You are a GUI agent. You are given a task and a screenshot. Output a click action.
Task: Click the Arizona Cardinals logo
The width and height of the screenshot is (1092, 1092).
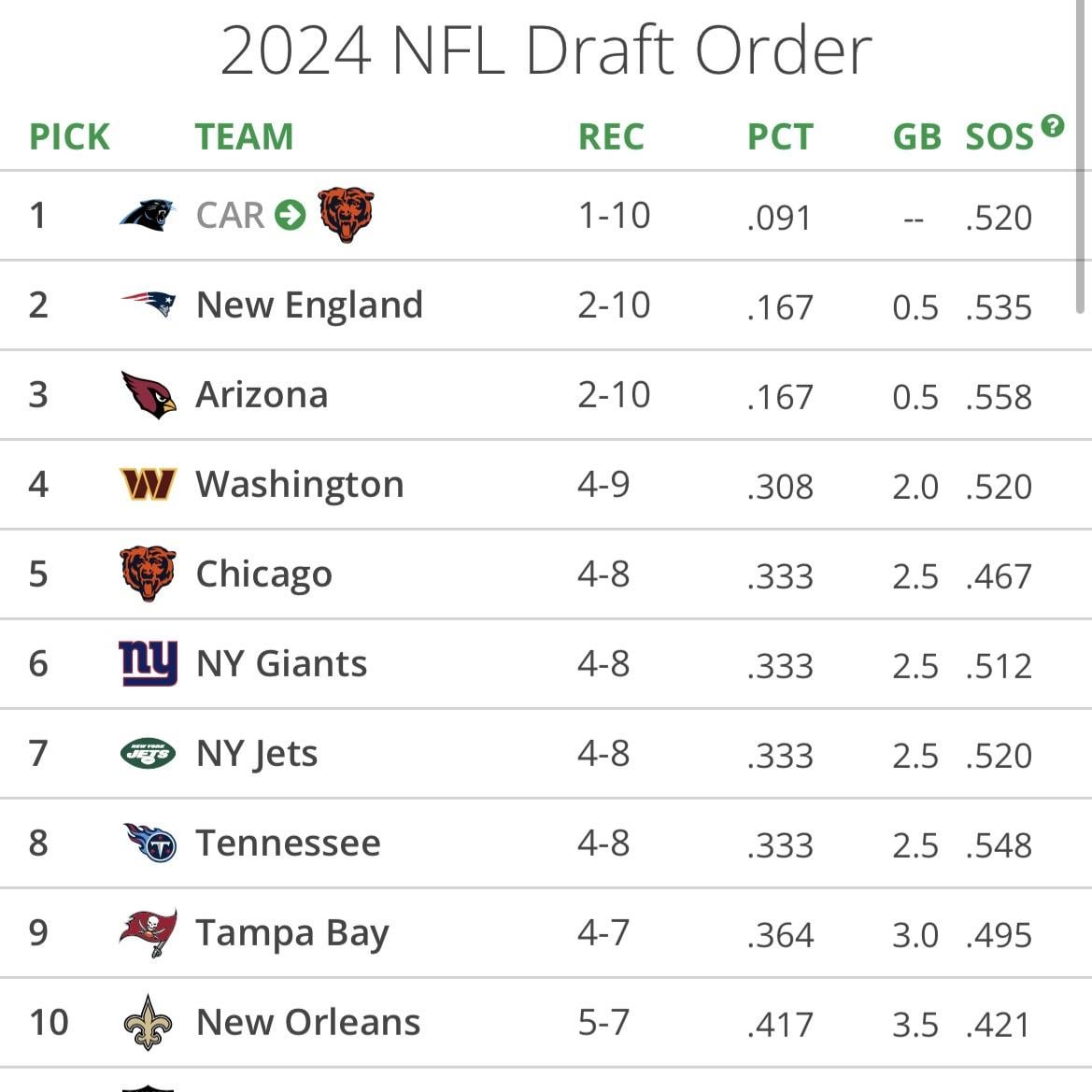148,394
